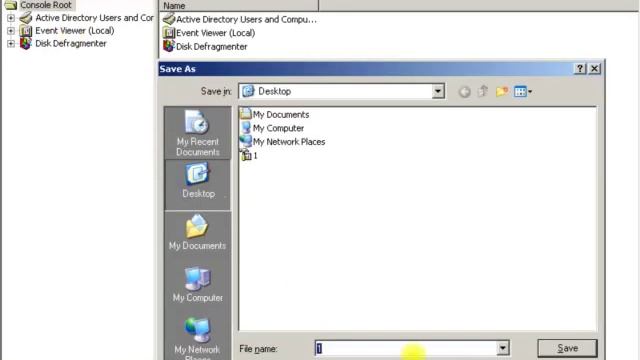Click the Back arrow icon in Save As
Viewport: 640px width, 360px height.
464,92
